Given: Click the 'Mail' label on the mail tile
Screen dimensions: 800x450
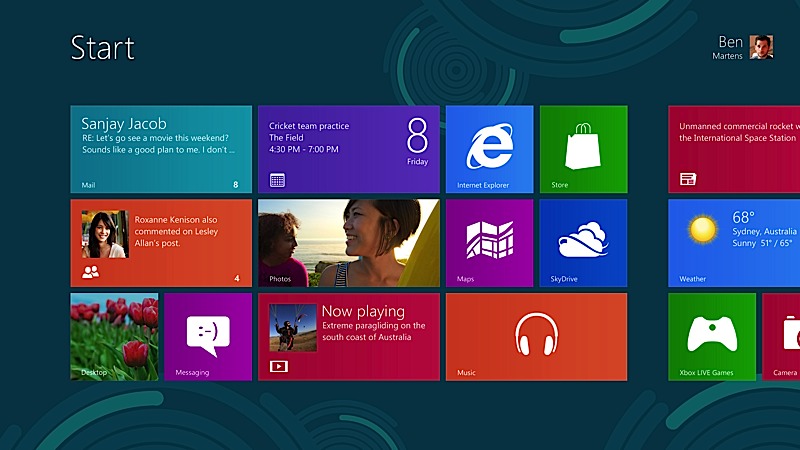Looking at the screenshot, I should click(x=88, y=185).
